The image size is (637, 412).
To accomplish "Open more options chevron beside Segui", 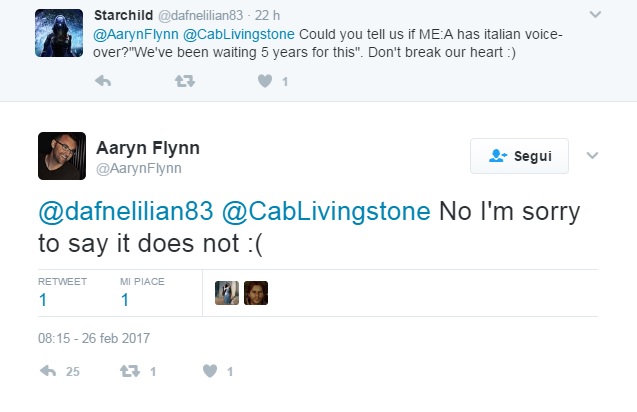I will [x=591, y=156].
